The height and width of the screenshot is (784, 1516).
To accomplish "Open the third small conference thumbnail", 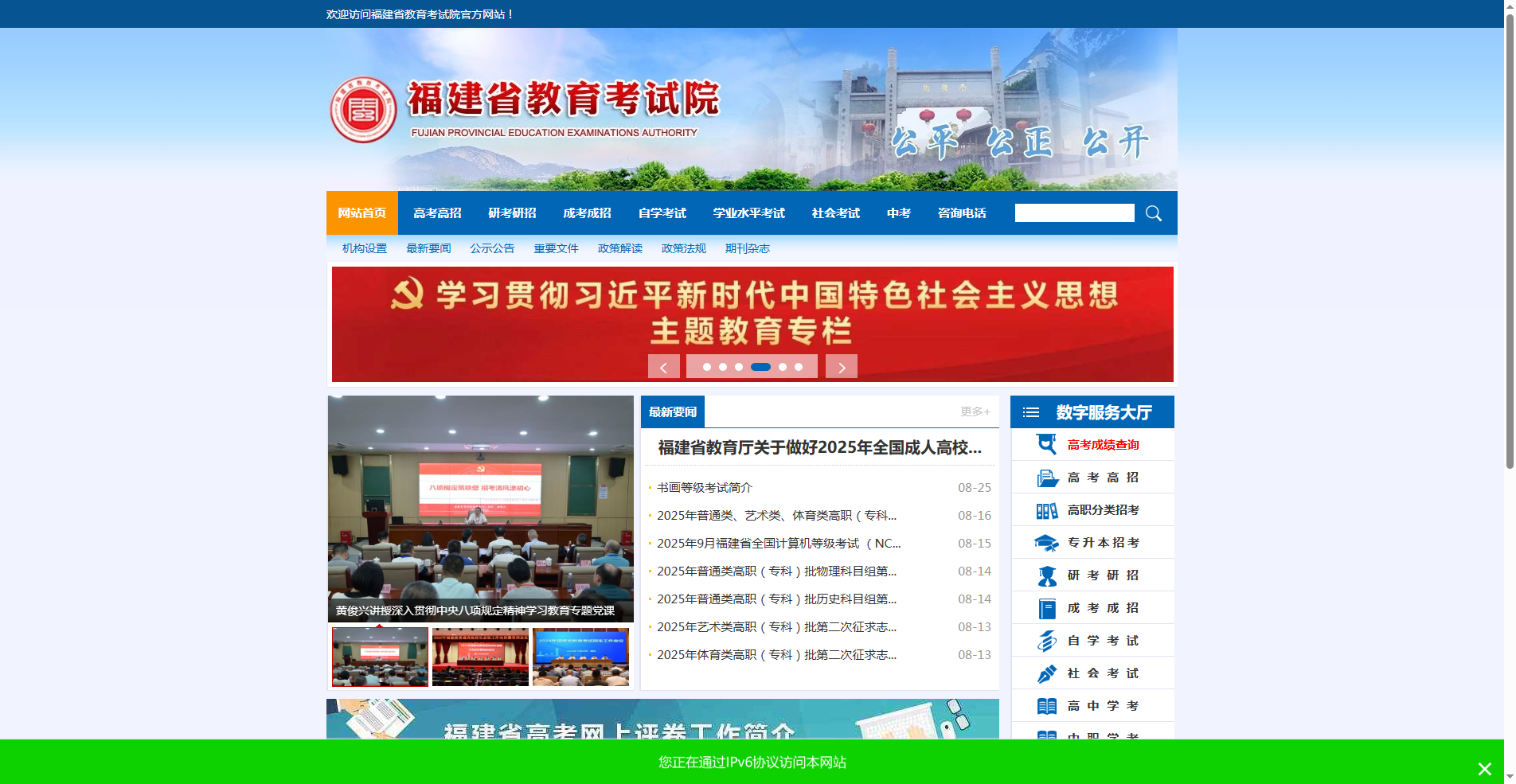I will coord(580,657).
